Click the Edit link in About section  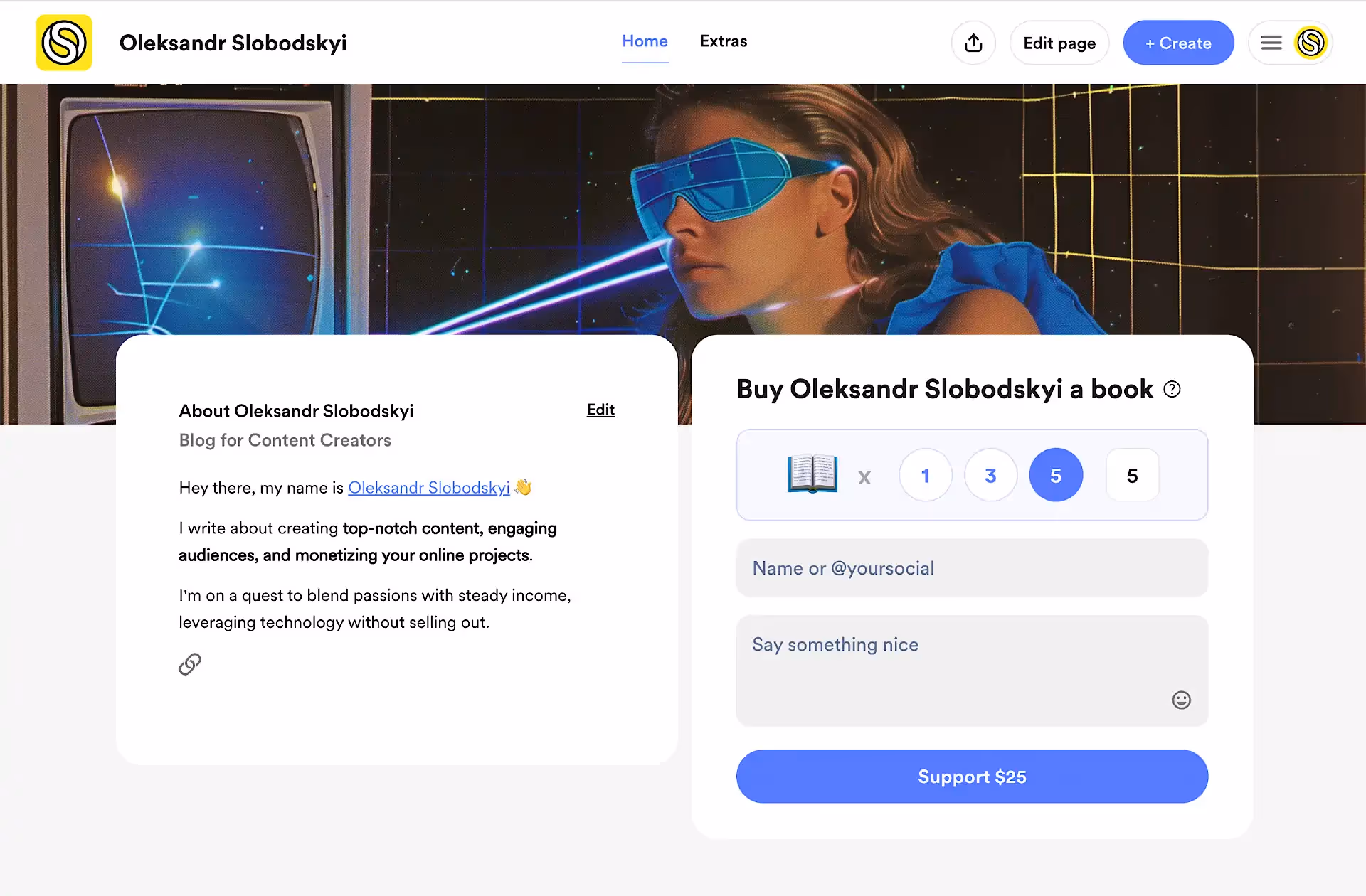(x=600, y=410)
